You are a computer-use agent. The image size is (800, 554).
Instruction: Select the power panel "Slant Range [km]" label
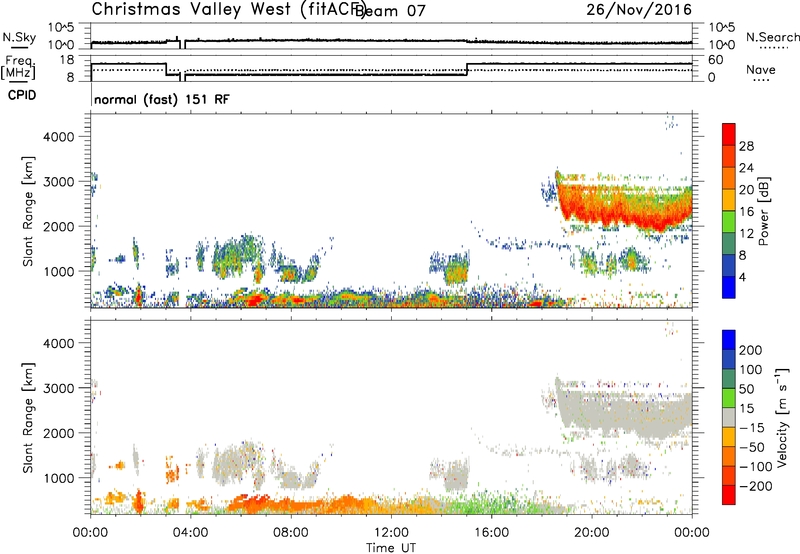(28, 211)
